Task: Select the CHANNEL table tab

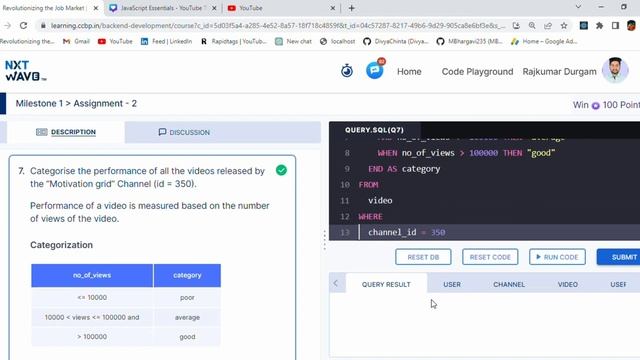Action: pos(509,284)
